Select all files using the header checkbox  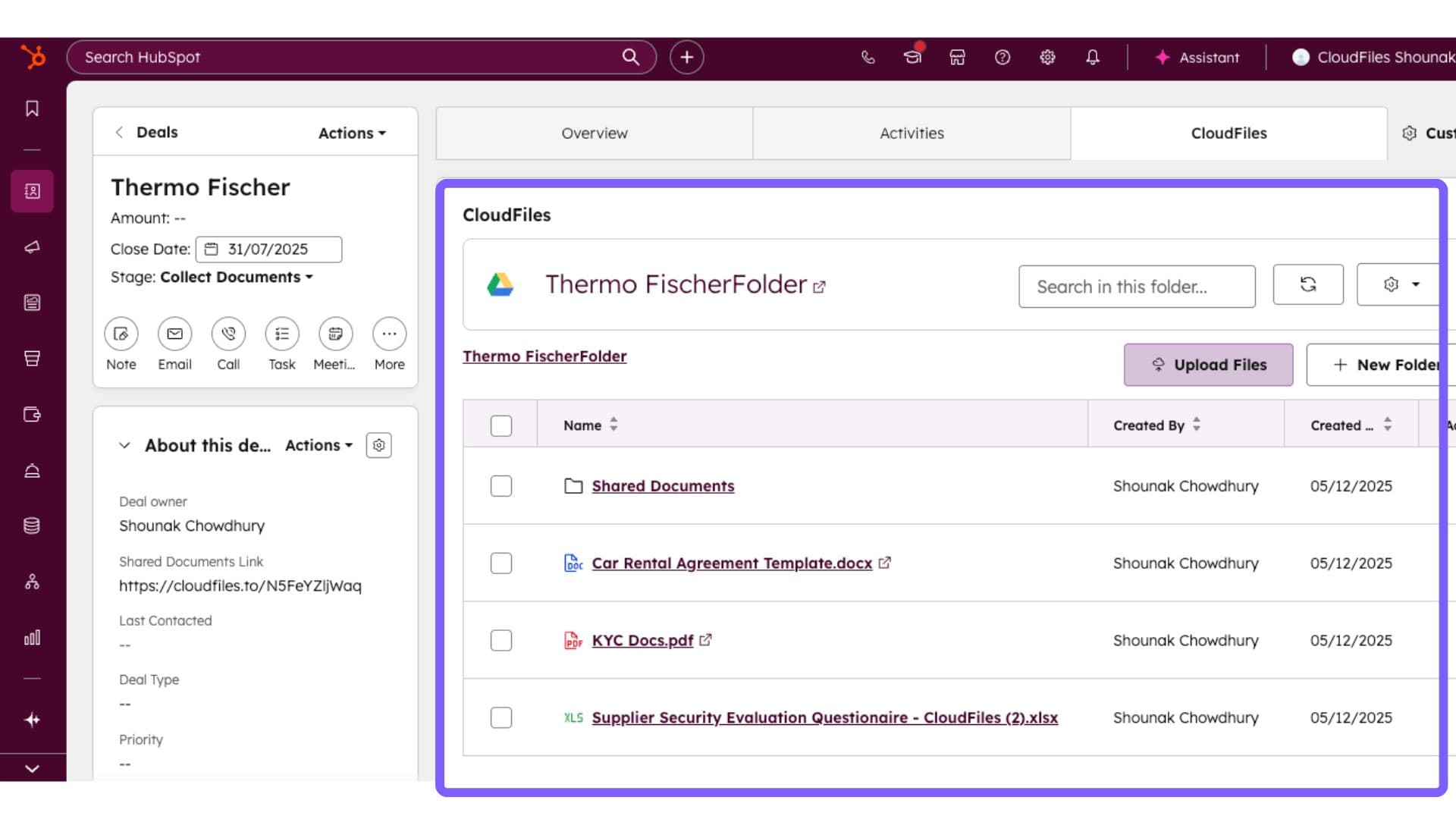(501, 425)
